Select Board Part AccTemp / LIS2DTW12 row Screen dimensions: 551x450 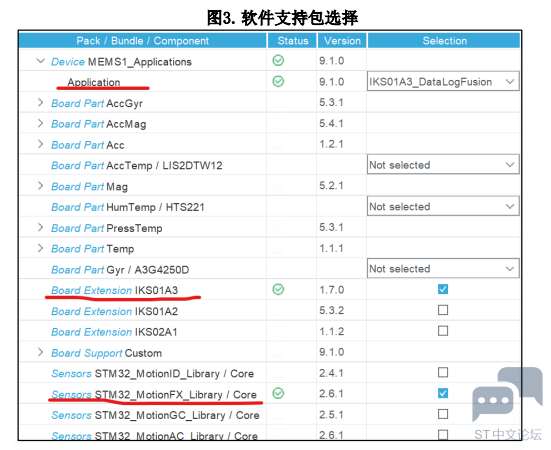137,165
